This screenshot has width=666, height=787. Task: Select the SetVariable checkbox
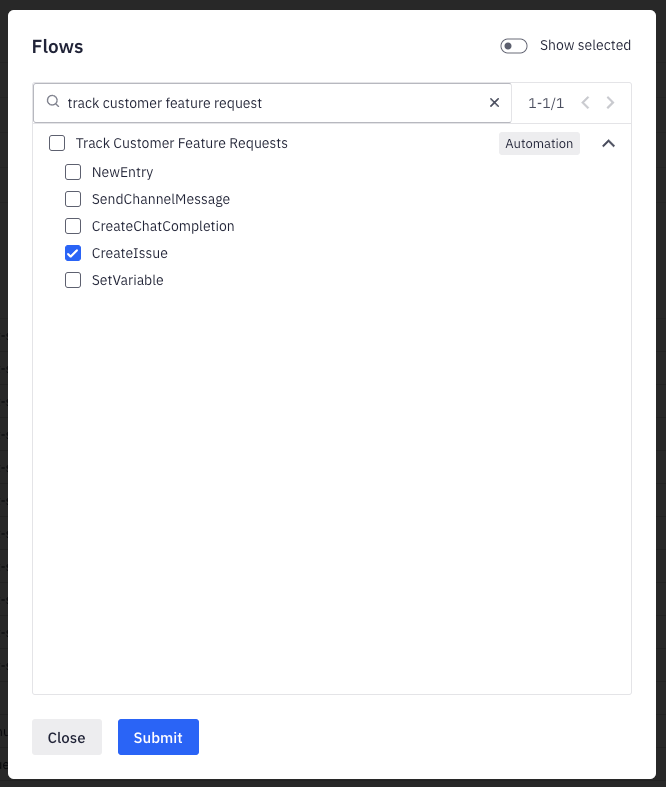73,280
